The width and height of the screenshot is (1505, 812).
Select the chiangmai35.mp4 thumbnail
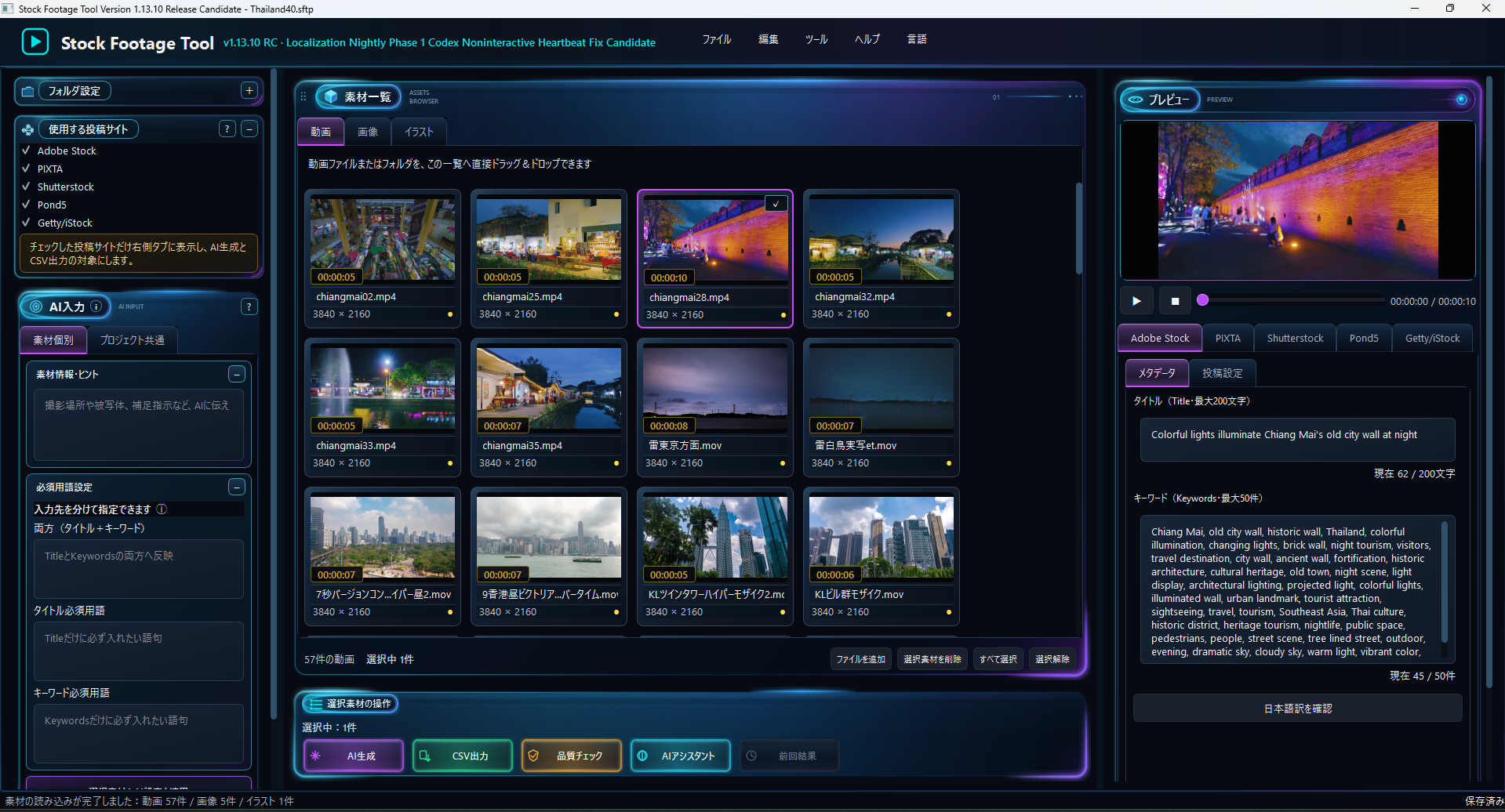click(549, 388)
